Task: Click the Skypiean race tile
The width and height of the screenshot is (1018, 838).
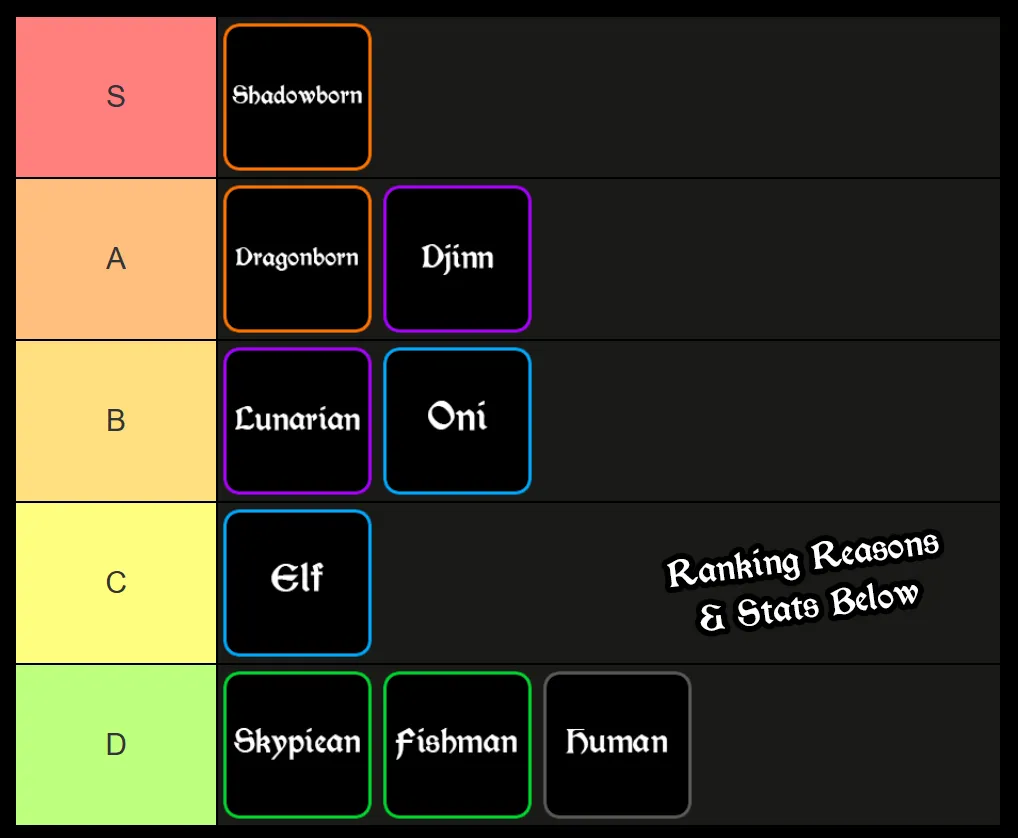Action: point(297,745)
